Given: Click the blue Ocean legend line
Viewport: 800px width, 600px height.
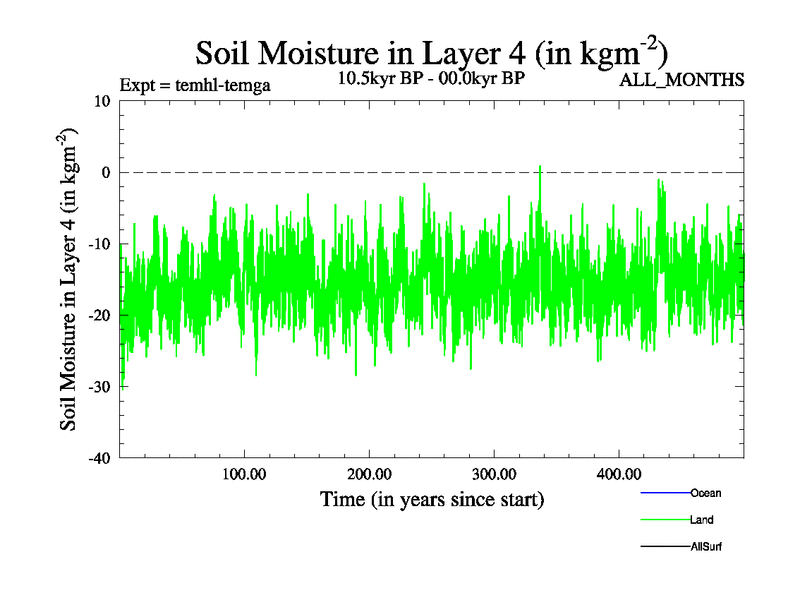Looking at the screenshot, I should (x=664, y=493).
